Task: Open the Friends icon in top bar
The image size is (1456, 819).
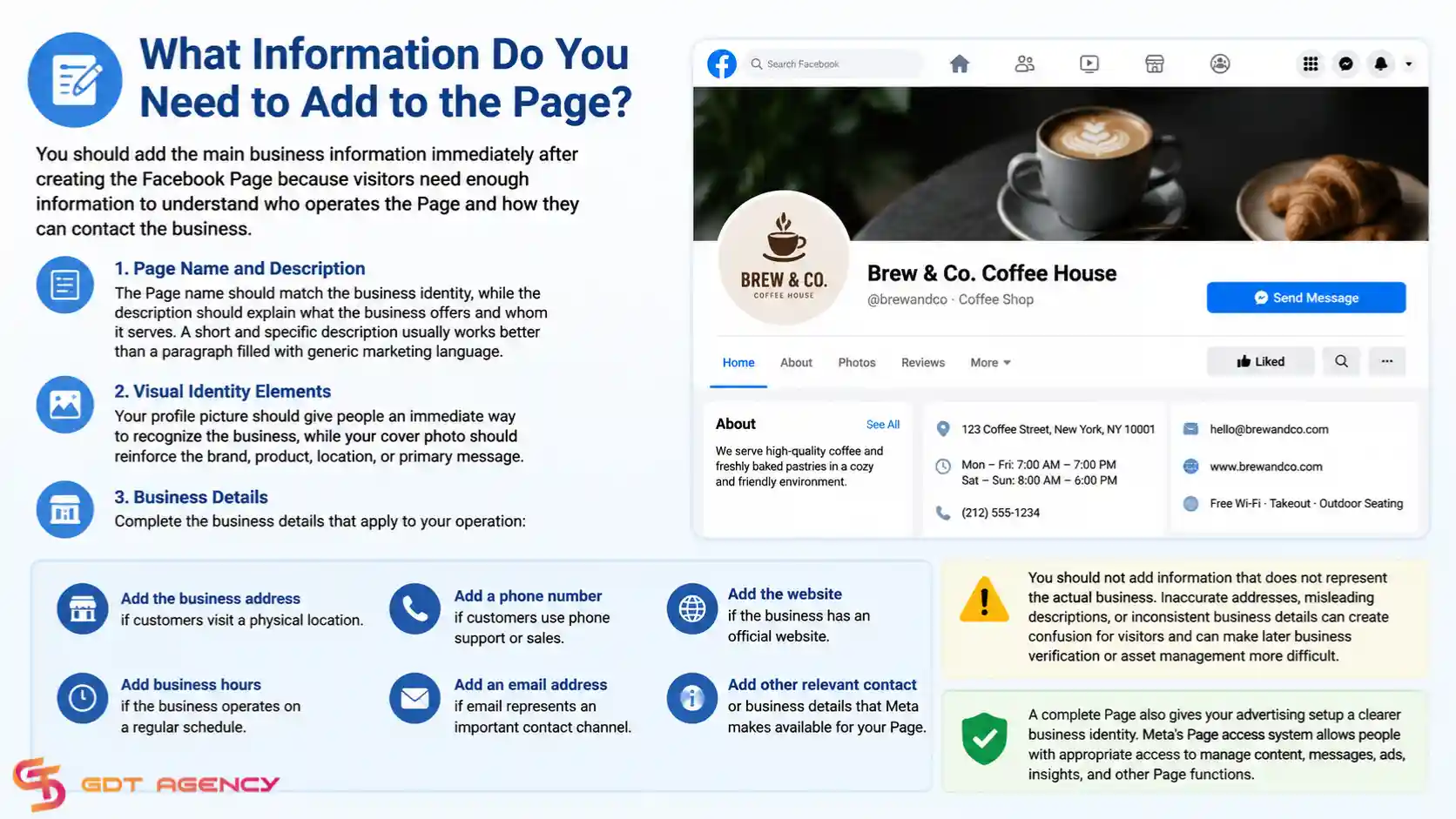Action: (1024, 64)
